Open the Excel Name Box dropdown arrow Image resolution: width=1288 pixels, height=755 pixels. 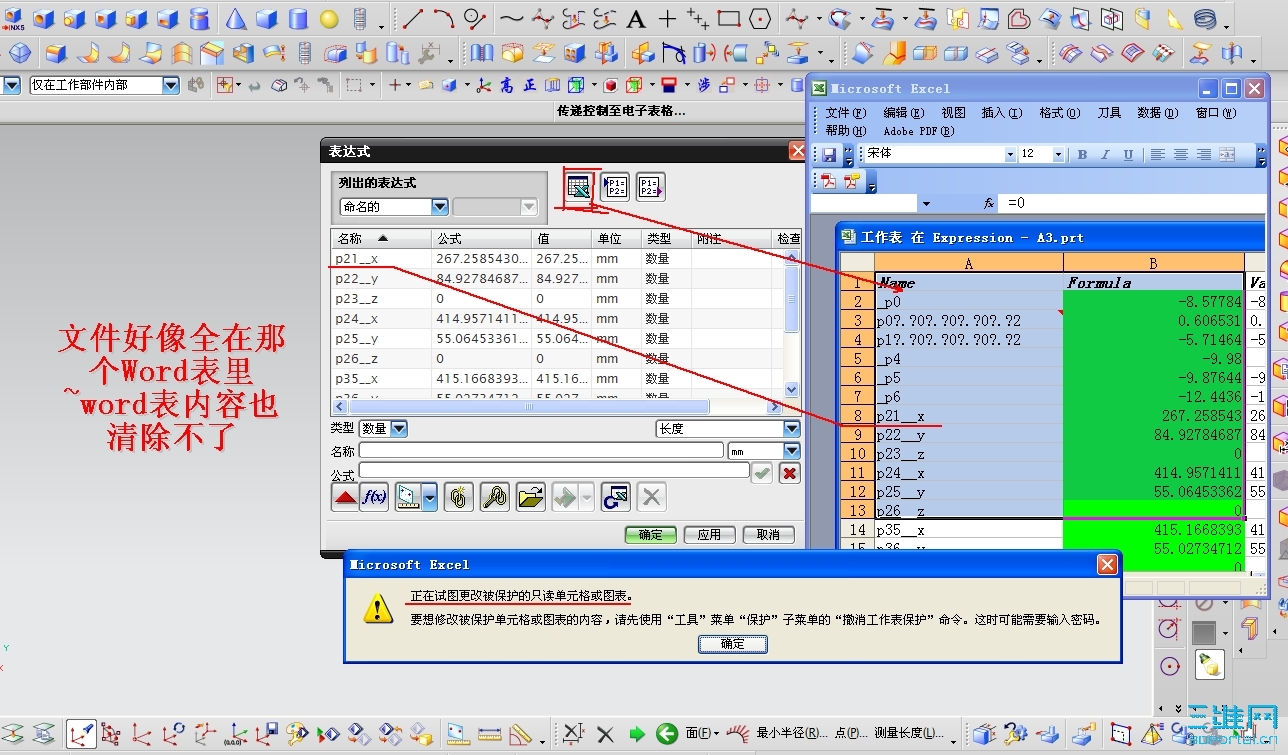(x=926, y=203)
